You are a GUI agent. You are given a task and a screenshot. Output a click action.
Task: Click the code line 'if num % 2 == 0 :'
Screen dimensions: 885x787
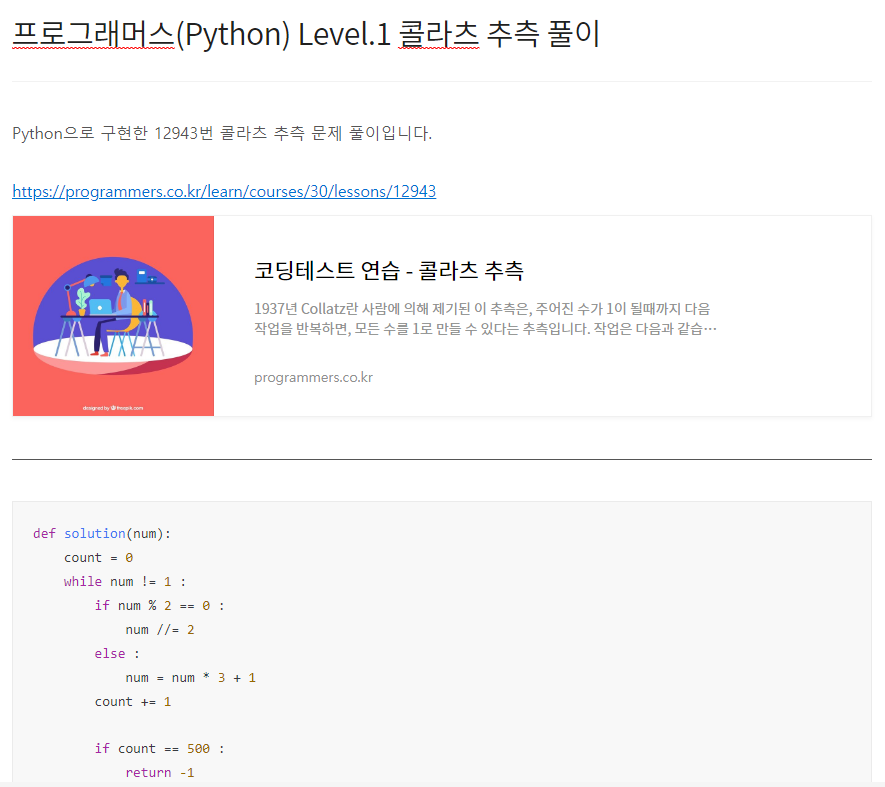tap(160, 606)
